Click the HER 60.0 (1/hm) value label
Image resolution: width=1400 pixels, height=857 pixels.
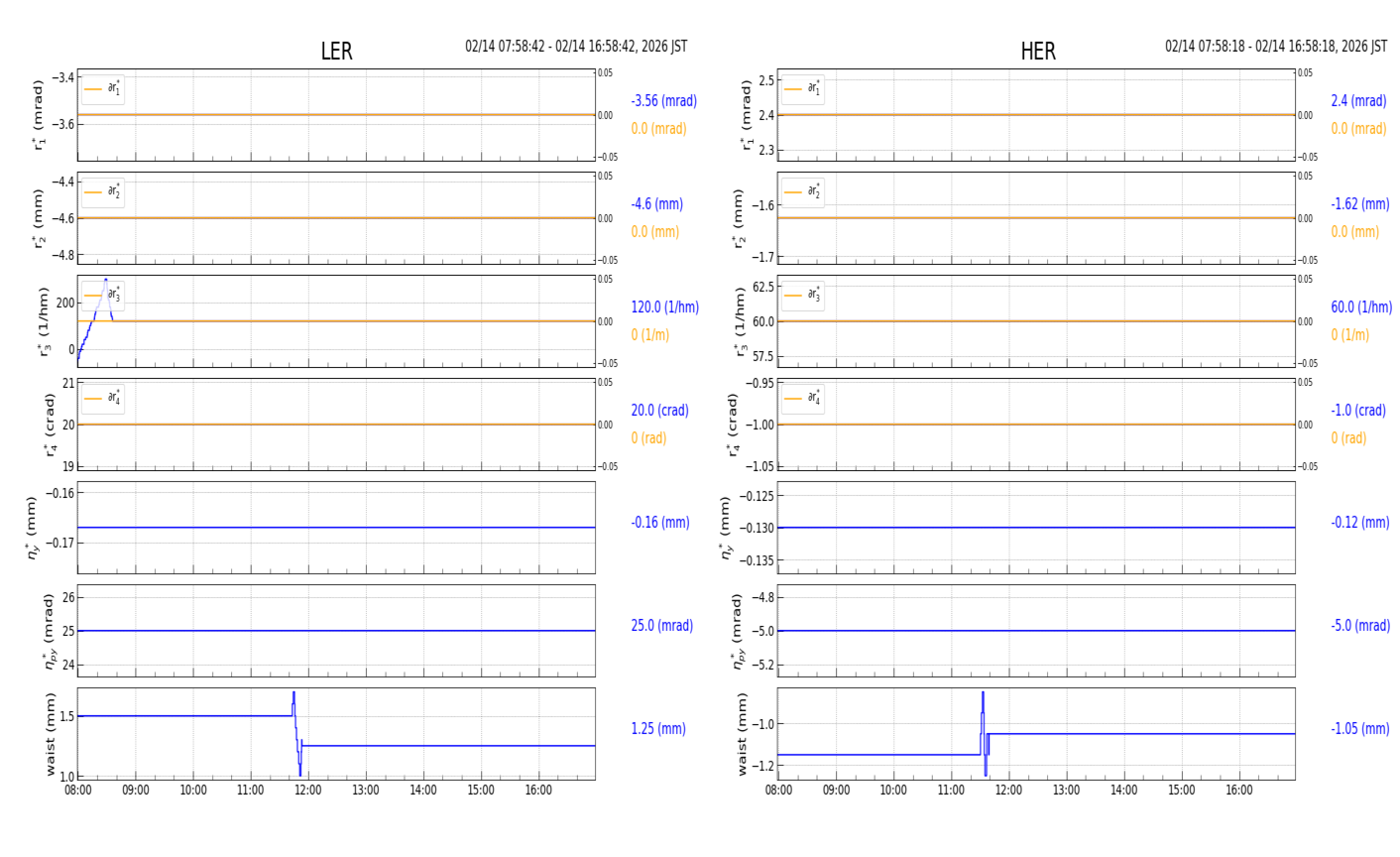click(x=1360, y=307)
